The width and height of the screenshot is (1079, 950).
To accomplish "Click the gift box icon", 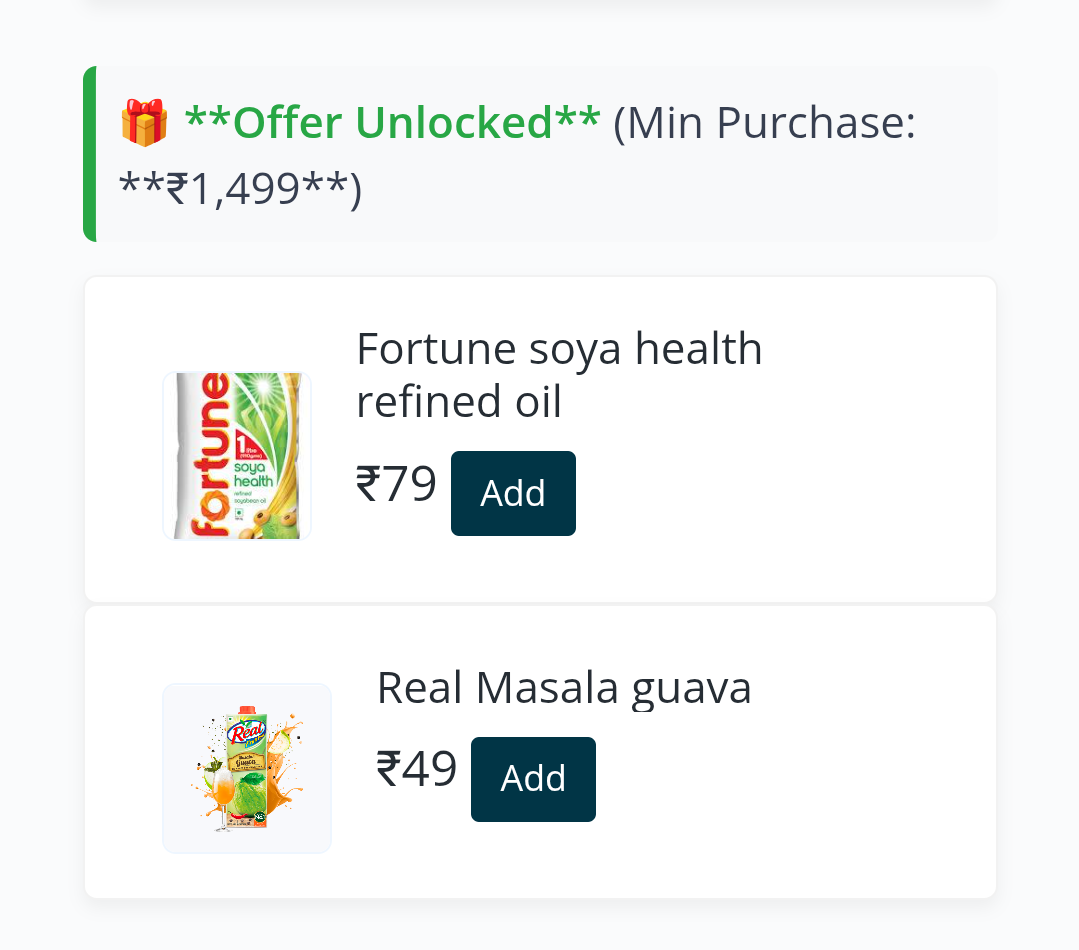I will click(x=144, y=123).
